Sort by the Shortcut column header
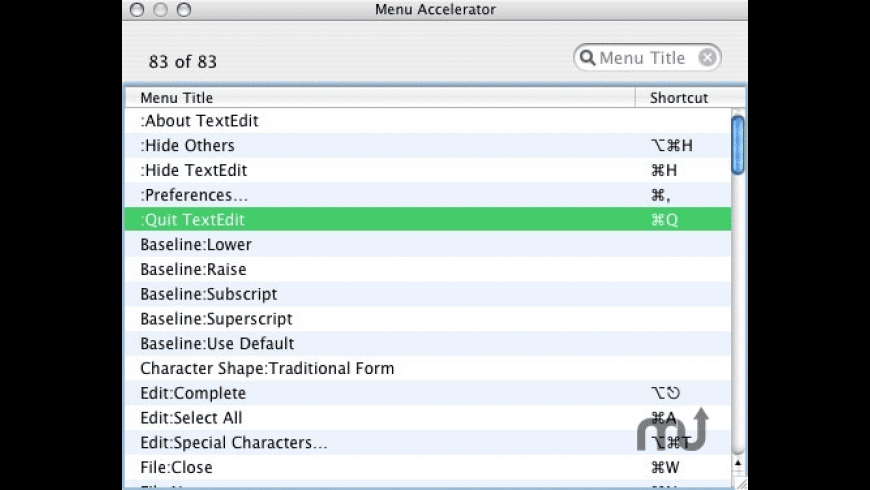870x490 pixels. point(679,98)
